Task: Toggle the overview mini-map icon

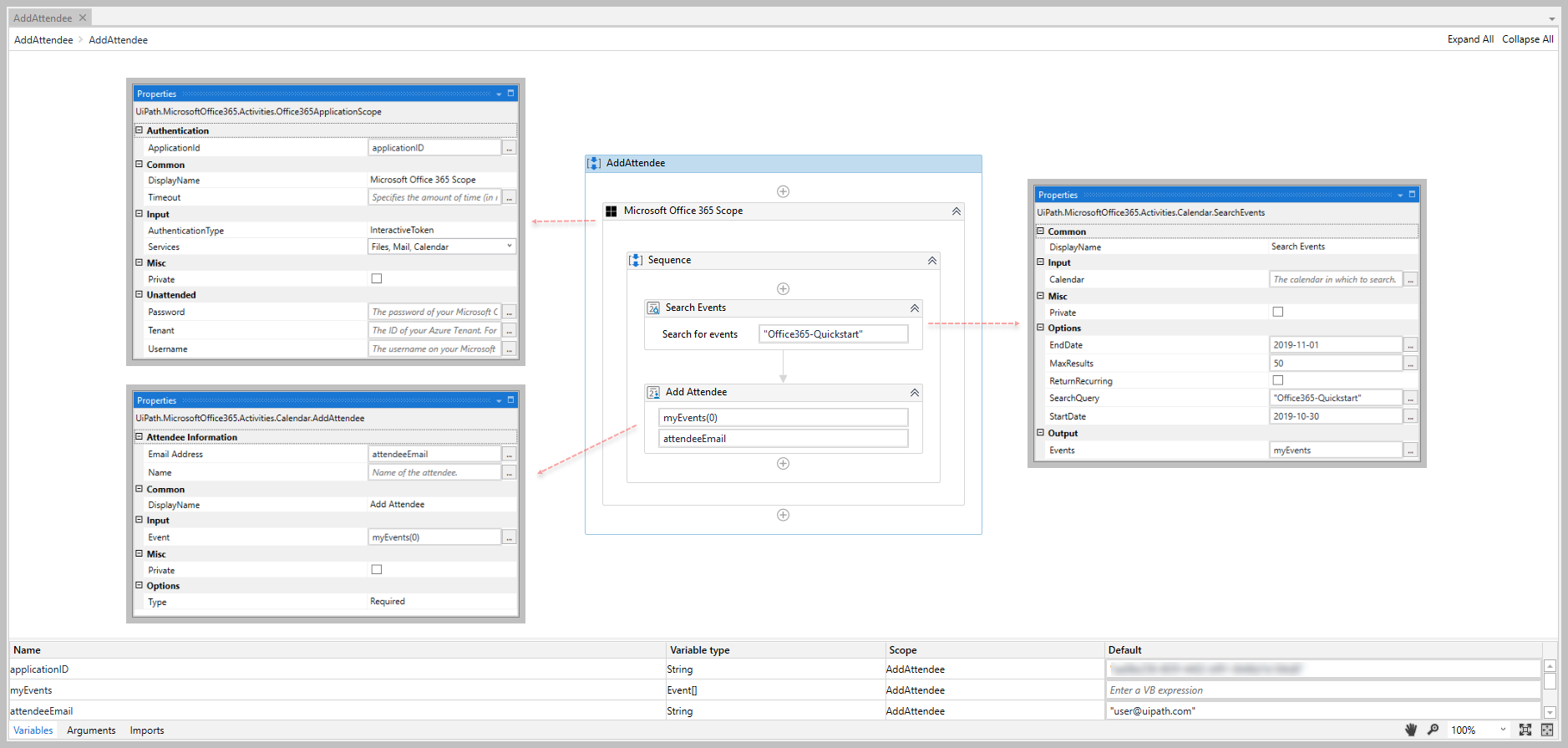Action: [x=1547, y=730]
